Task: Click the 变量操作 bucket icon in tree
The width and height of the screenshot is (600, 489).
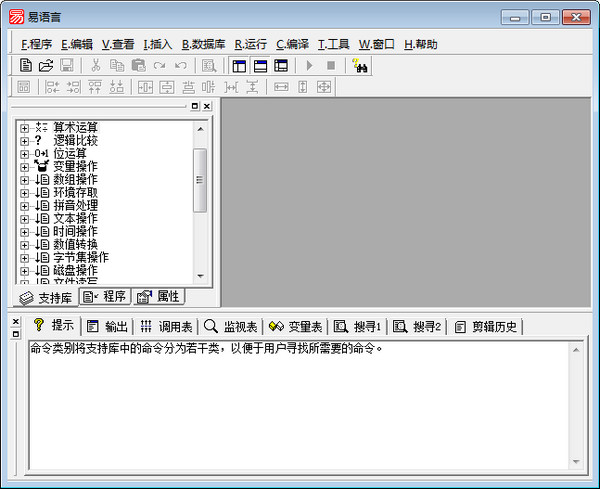Action: pos(42,166)
